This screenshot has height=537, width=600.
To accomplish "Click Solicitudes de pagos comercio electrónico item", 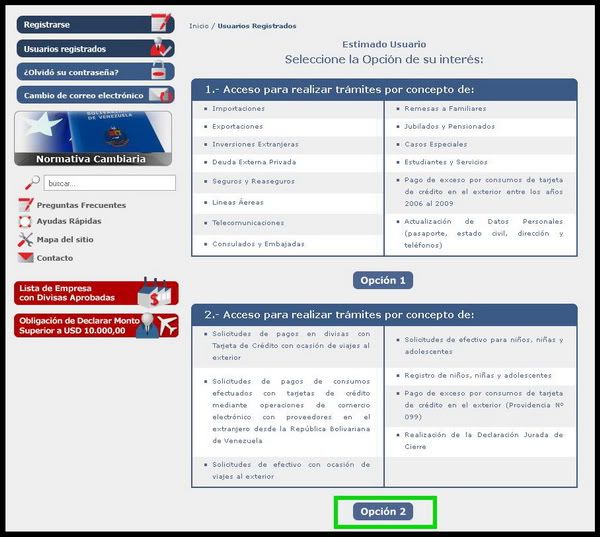I will point(291,411).
